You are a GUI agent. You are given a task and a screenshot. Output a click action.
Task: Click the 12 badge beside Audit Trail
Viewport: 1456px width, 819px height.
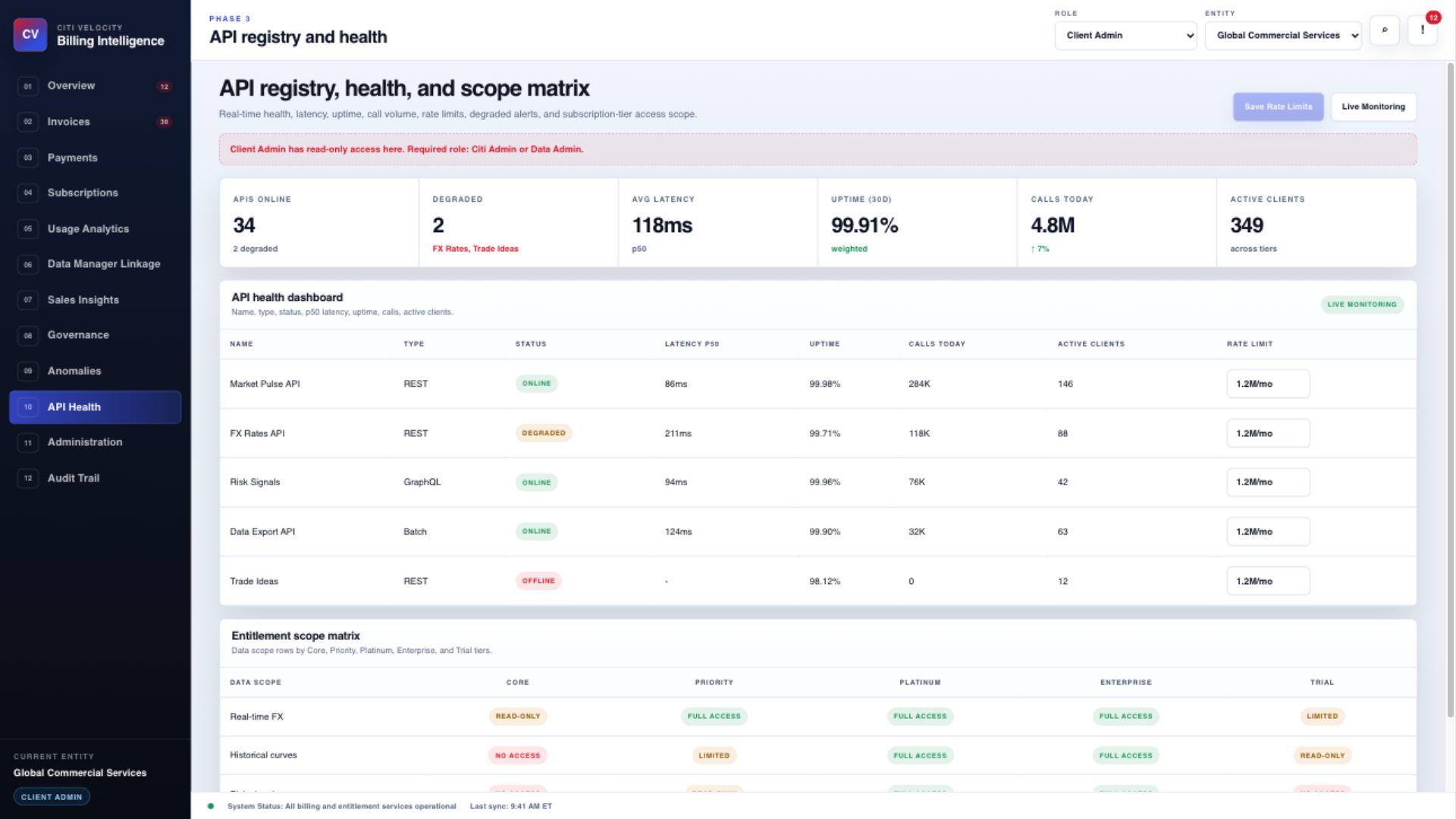(x=28, y=479)
